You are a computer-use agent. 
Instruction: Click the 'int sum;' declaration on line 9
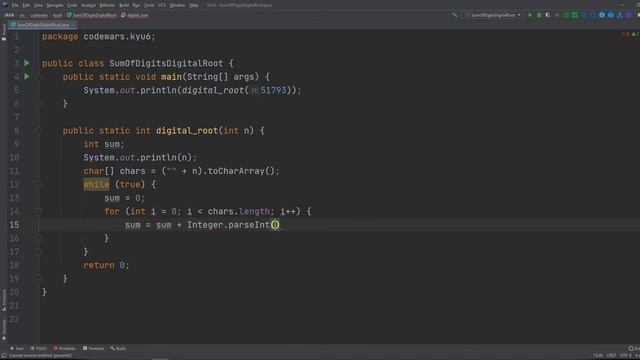point(104,144)
